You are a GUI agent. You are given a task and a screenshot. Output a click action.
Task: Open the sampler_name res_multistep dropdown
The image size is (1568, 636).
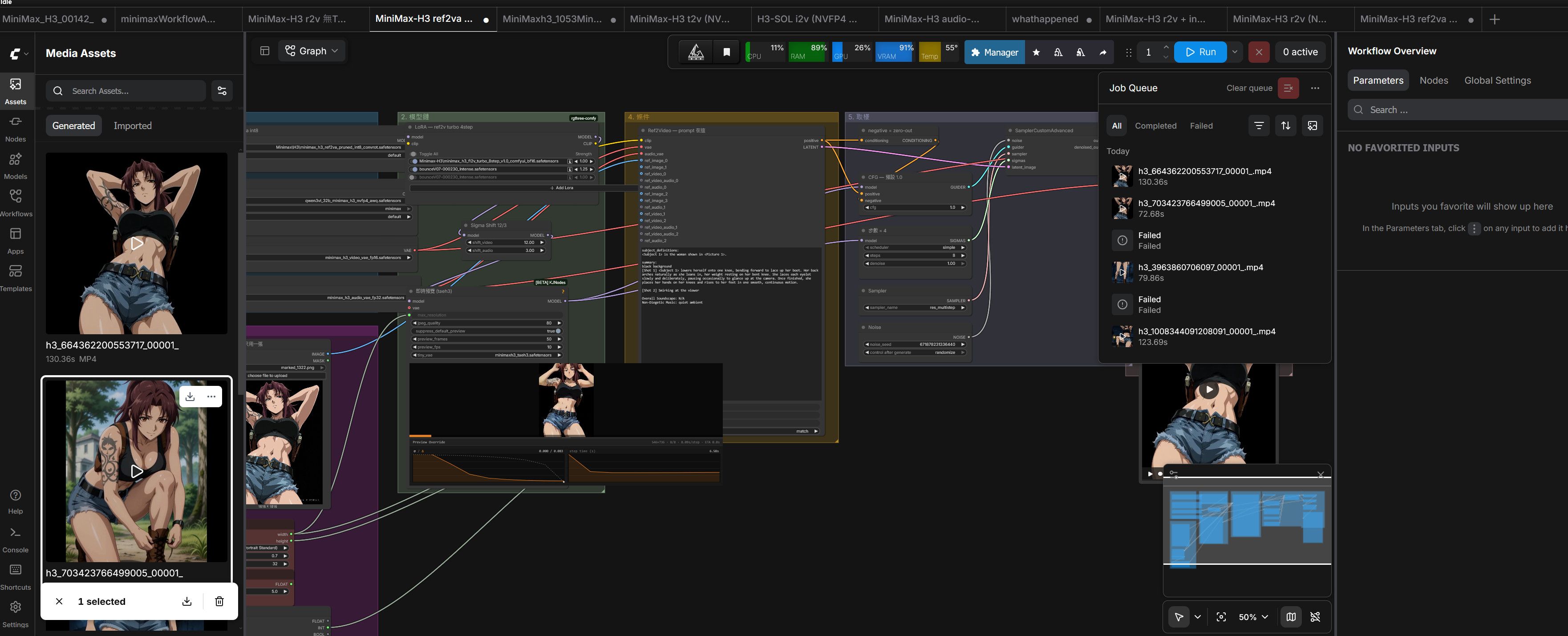[x=915, y=308]
